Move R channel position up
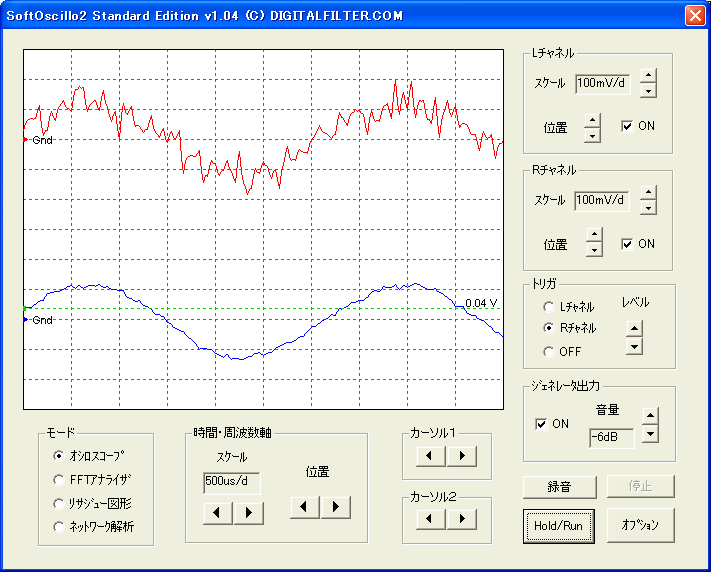 [594, 235]
